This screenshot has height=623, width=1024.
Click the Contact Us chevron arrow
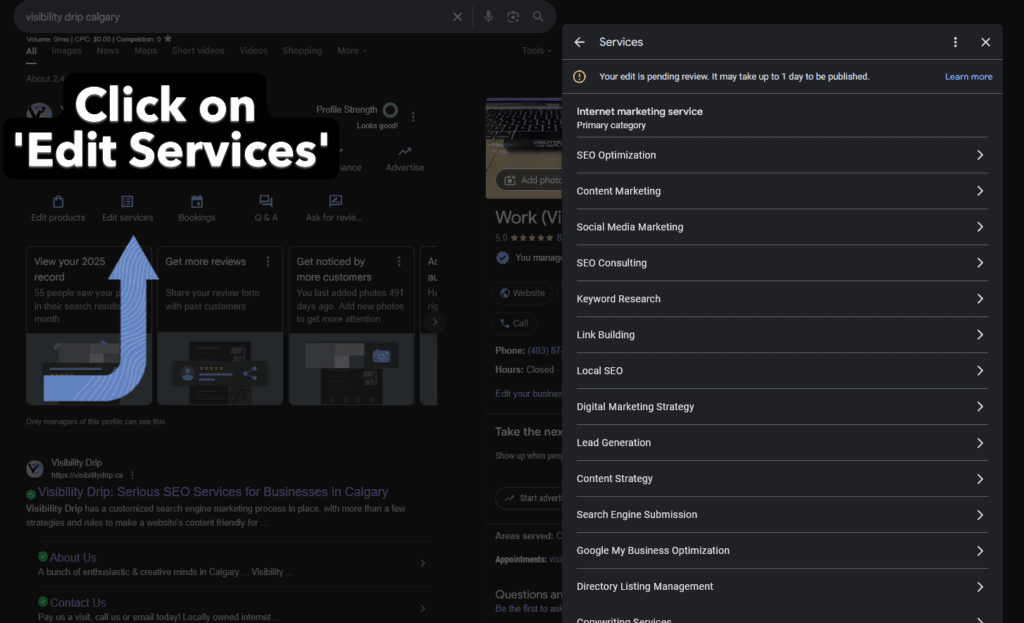(423, 609)
